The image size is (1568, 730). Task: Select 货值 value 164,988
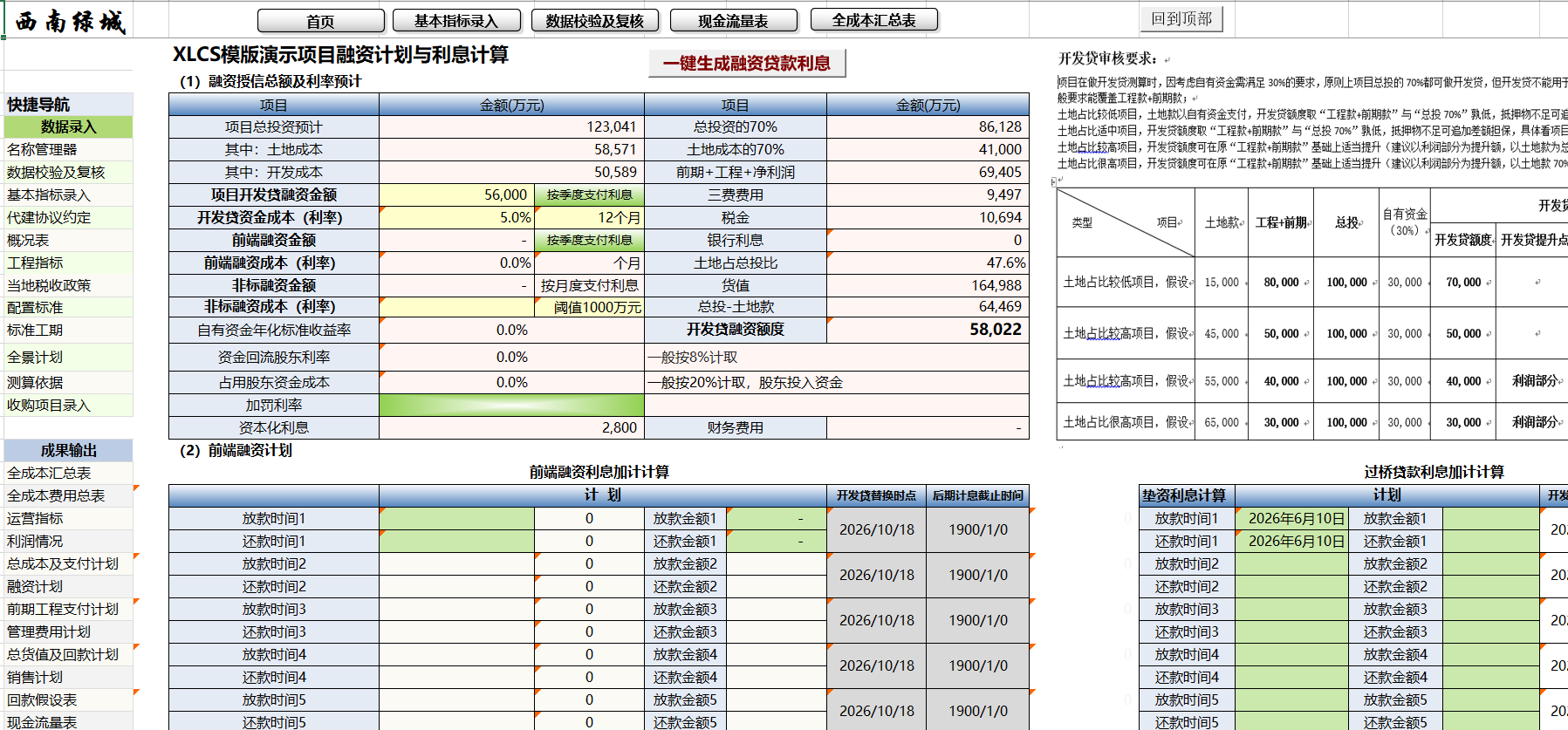[928, 285]
